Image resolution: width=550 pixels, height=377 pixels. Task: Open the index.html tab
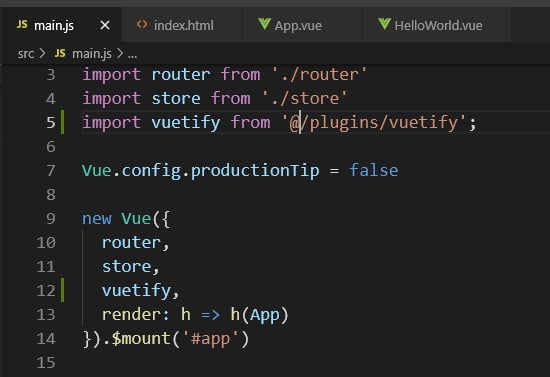point(183,25)
